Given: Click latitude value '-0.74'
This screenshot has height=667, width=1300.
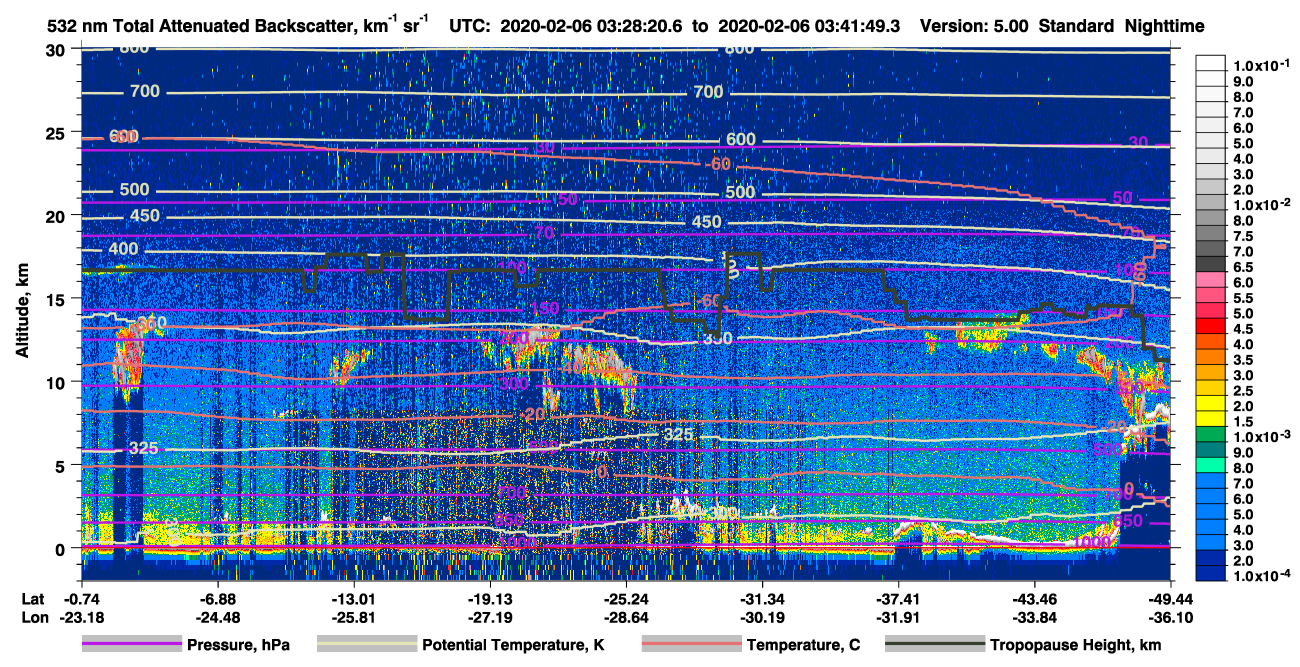Looking at the screenshot, I should point(81,600).
